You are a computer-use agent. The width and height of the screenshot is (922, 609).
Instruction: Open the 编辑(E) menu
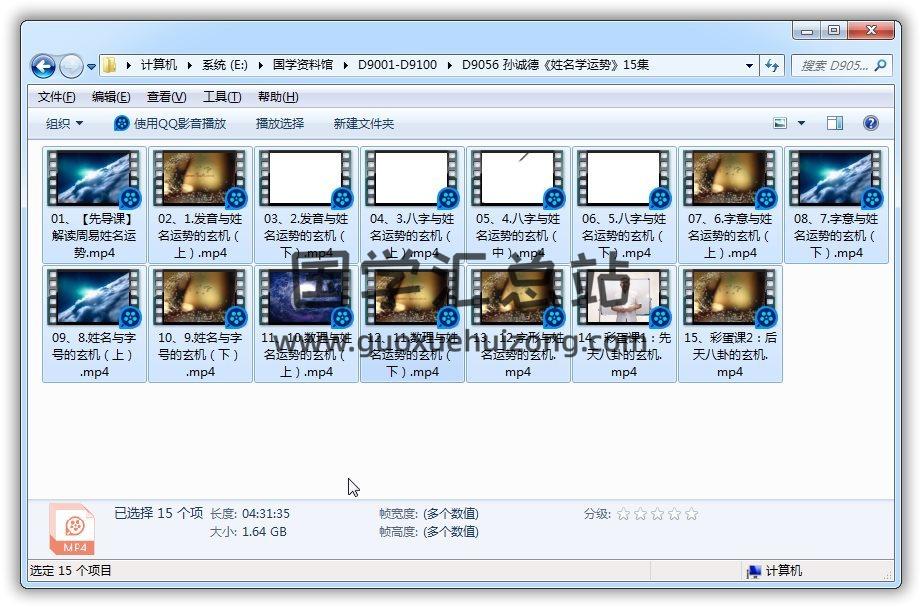pyautogui.click(x=111, y=97)
